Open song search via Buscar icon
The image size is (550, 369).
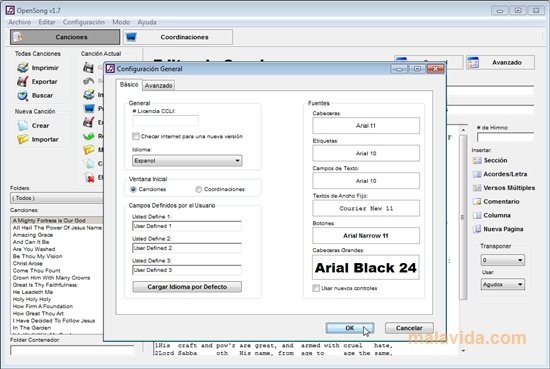(x=23, y=95)
